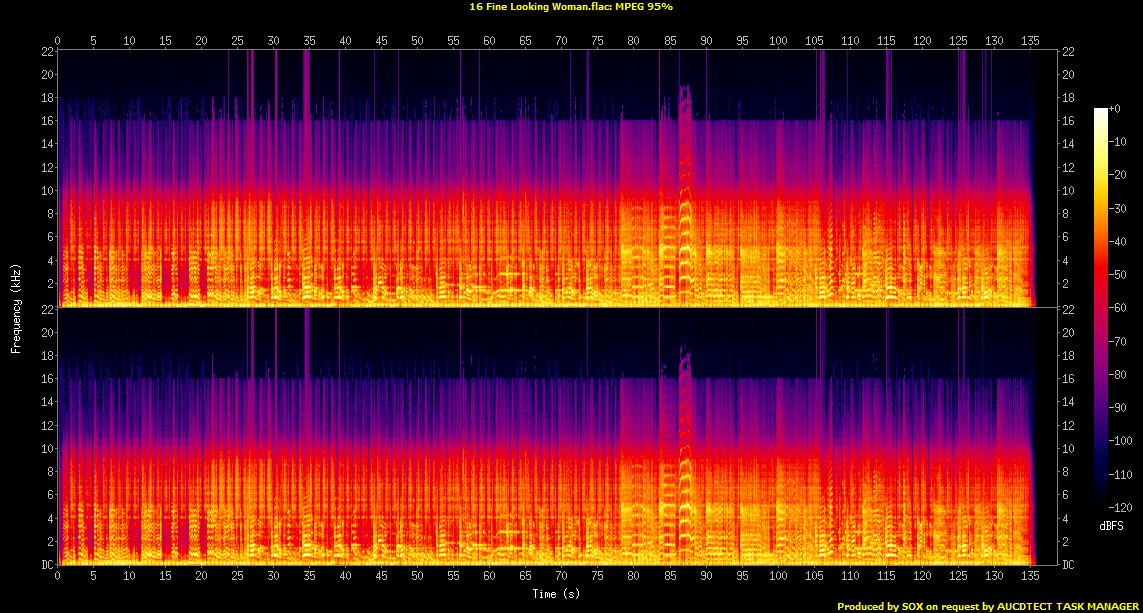The height and width of the screenshot is (613, 1143).
Task: Select the 50 second tick on top time axis
Action: (417, 41)
